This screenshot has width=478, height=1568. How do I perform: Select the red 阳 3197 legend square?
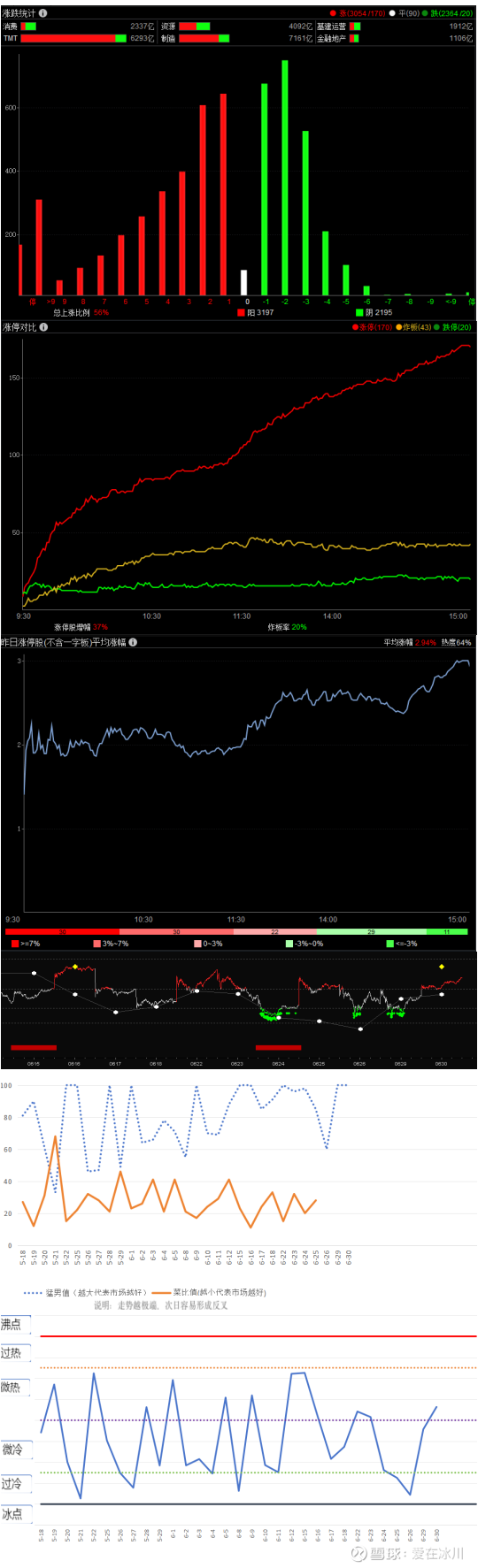pos(241,312)
